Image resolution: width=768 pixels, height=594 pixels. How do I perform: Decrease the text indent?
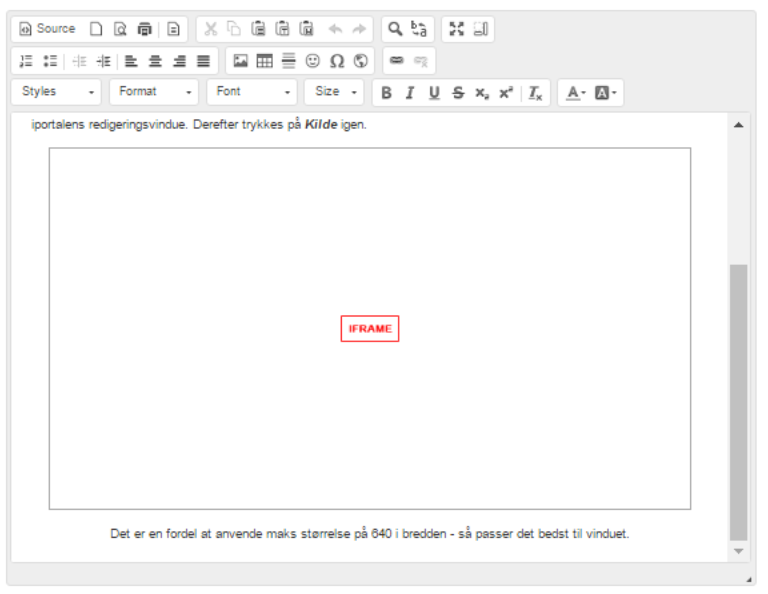[x=79, y=61]
